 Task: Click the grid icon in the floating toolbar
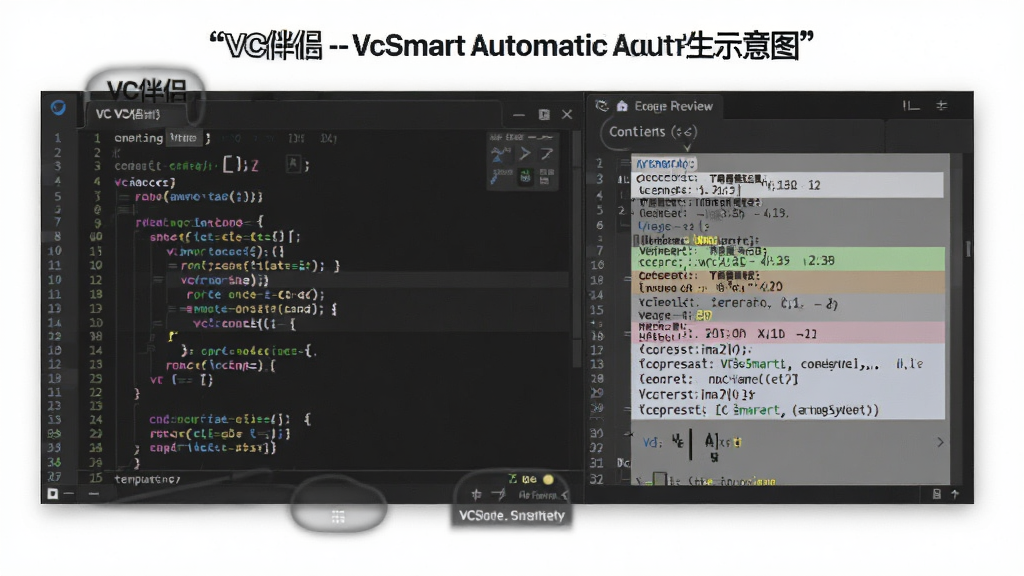pyautogui.click(x=547, y=176)
